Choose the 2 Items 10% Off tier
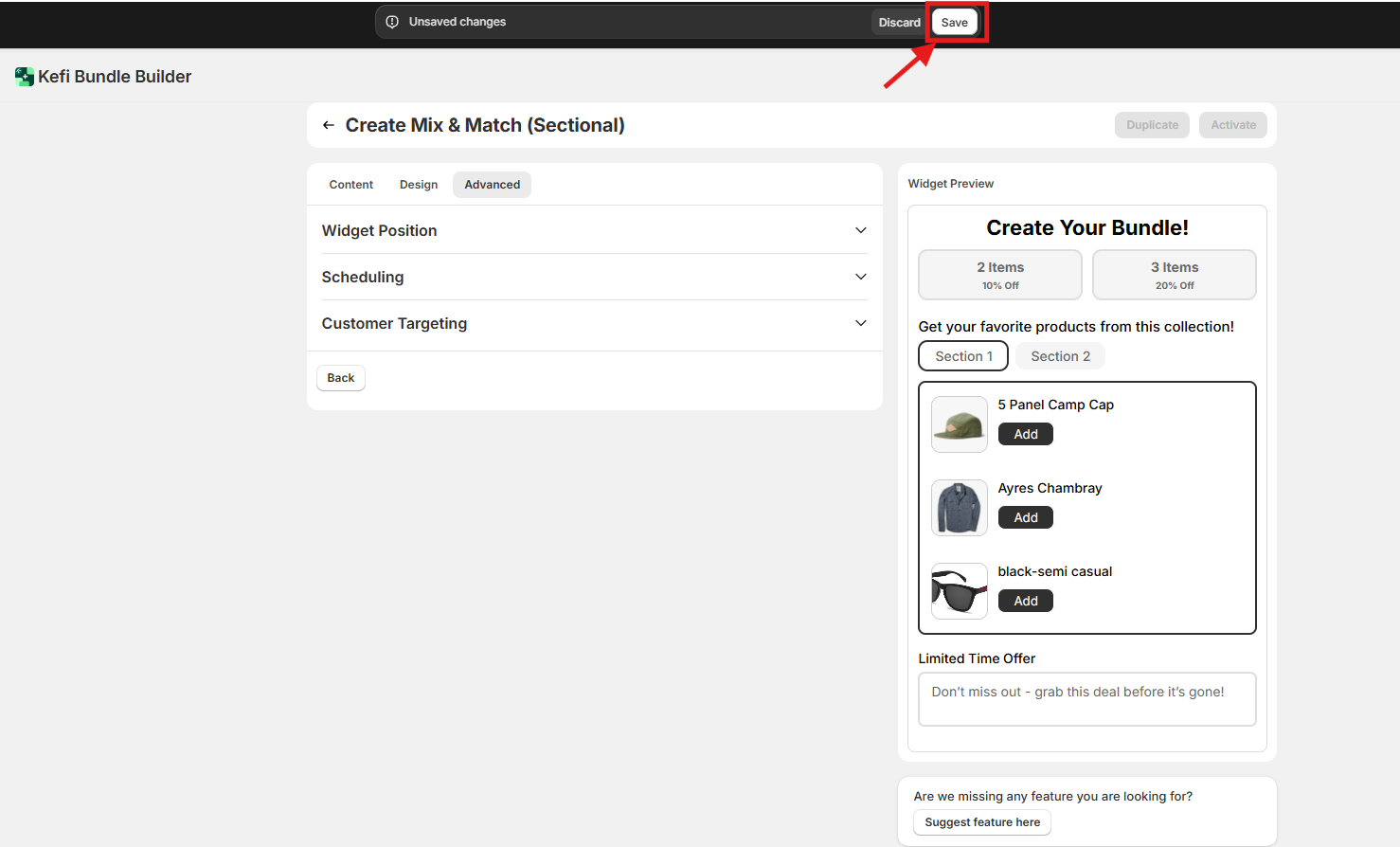Screen dimensions: 1400x847 (1000, 275)
